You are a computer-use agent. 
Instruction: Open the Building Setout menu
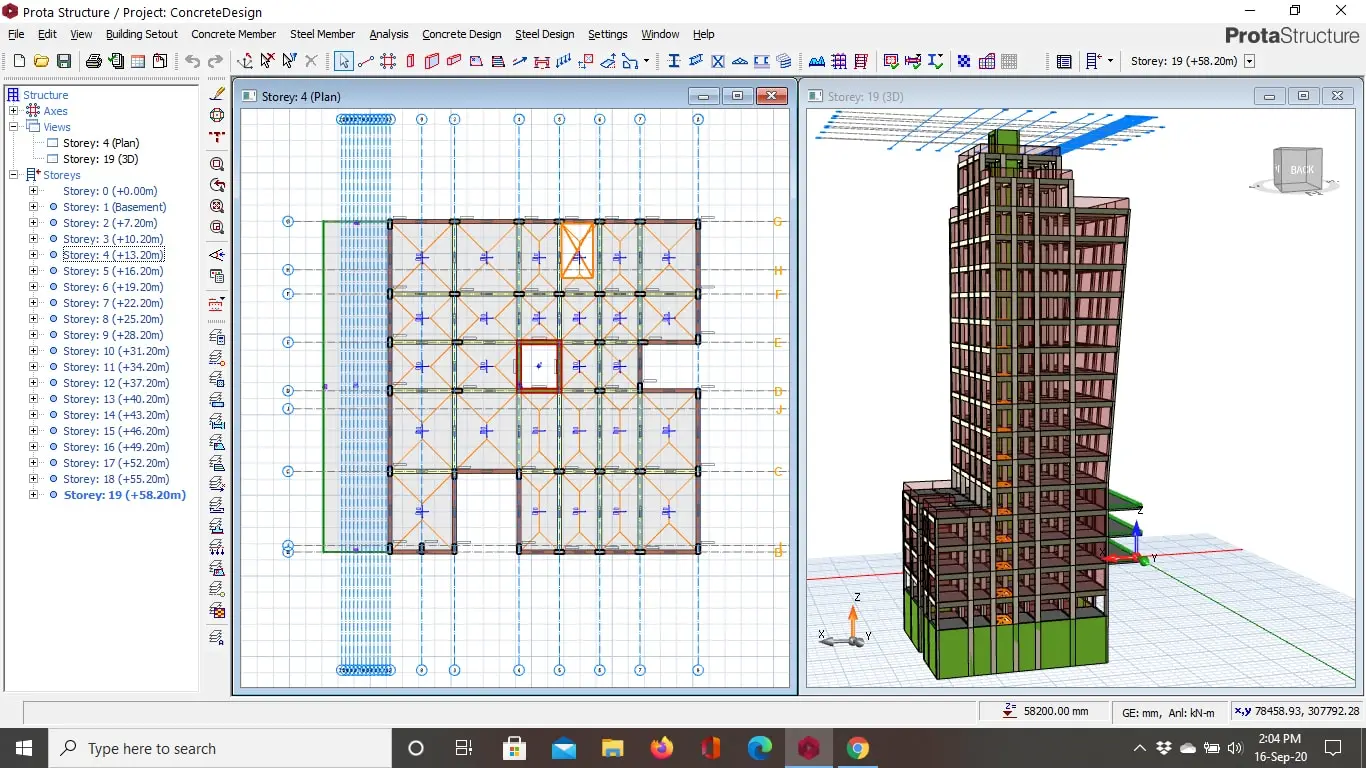pyautogui.click(x=141, y=34)
